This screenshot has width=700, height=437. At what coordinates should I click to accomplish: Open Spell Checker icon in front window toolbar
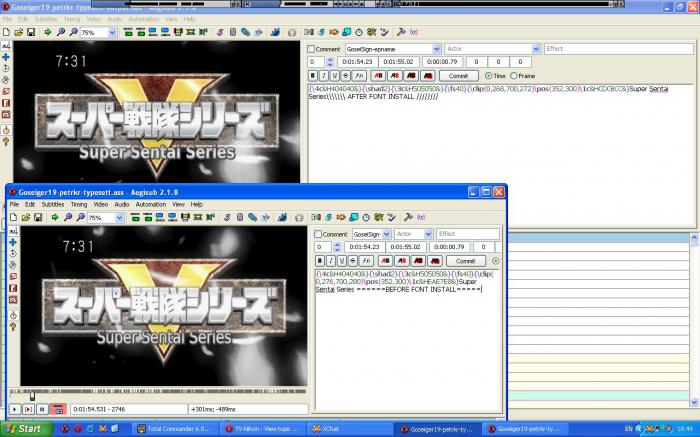(392, 217)
